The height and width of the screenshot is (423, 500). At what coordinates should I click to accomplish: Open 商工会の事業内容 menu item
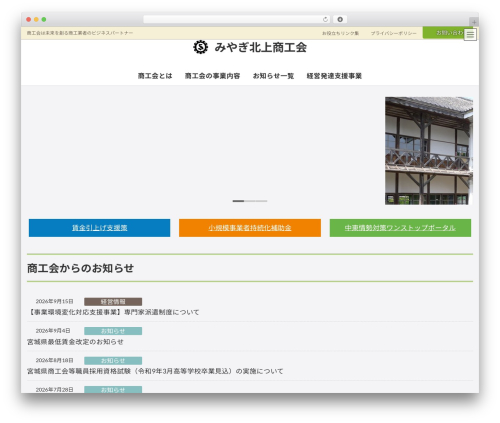pyautogui.click(x=212, y=76)
